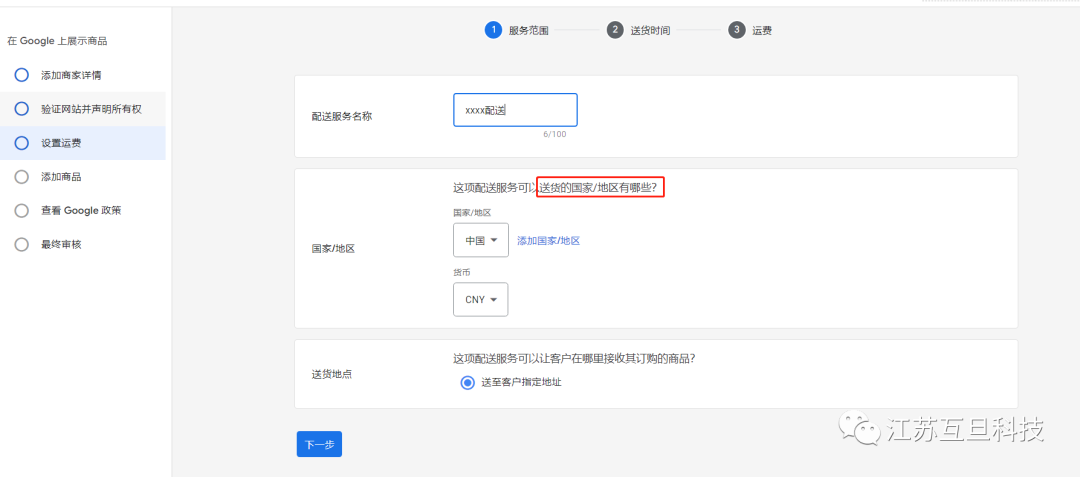Jump to the 运费 step label
The width and height of the screenshot is (1080, 477).
click(762, 30)
